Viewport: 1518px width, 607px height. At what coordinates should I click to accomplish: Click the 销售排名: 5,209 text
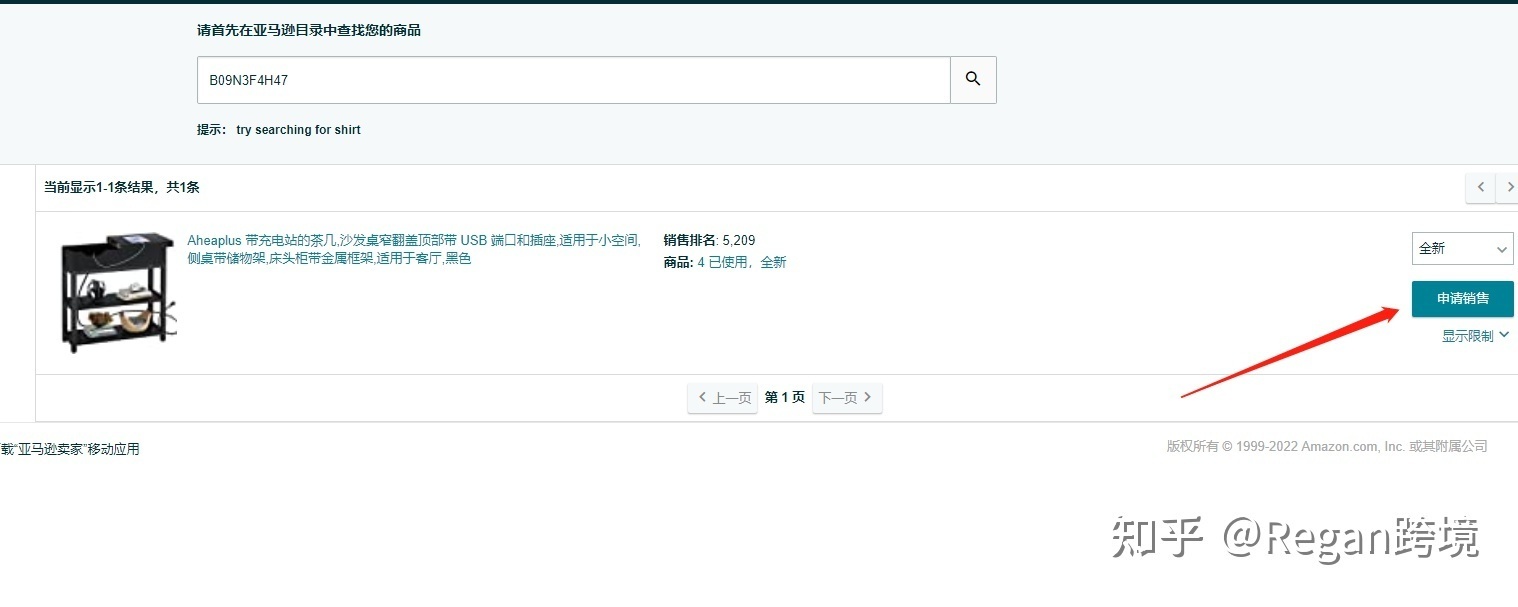709,240
